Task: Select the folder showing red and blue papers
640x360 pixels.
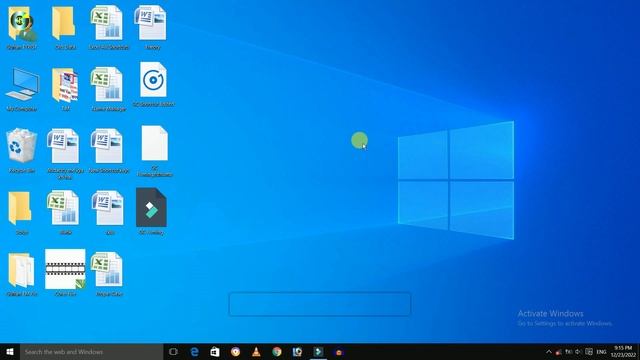Action: (x=65, y=85)
